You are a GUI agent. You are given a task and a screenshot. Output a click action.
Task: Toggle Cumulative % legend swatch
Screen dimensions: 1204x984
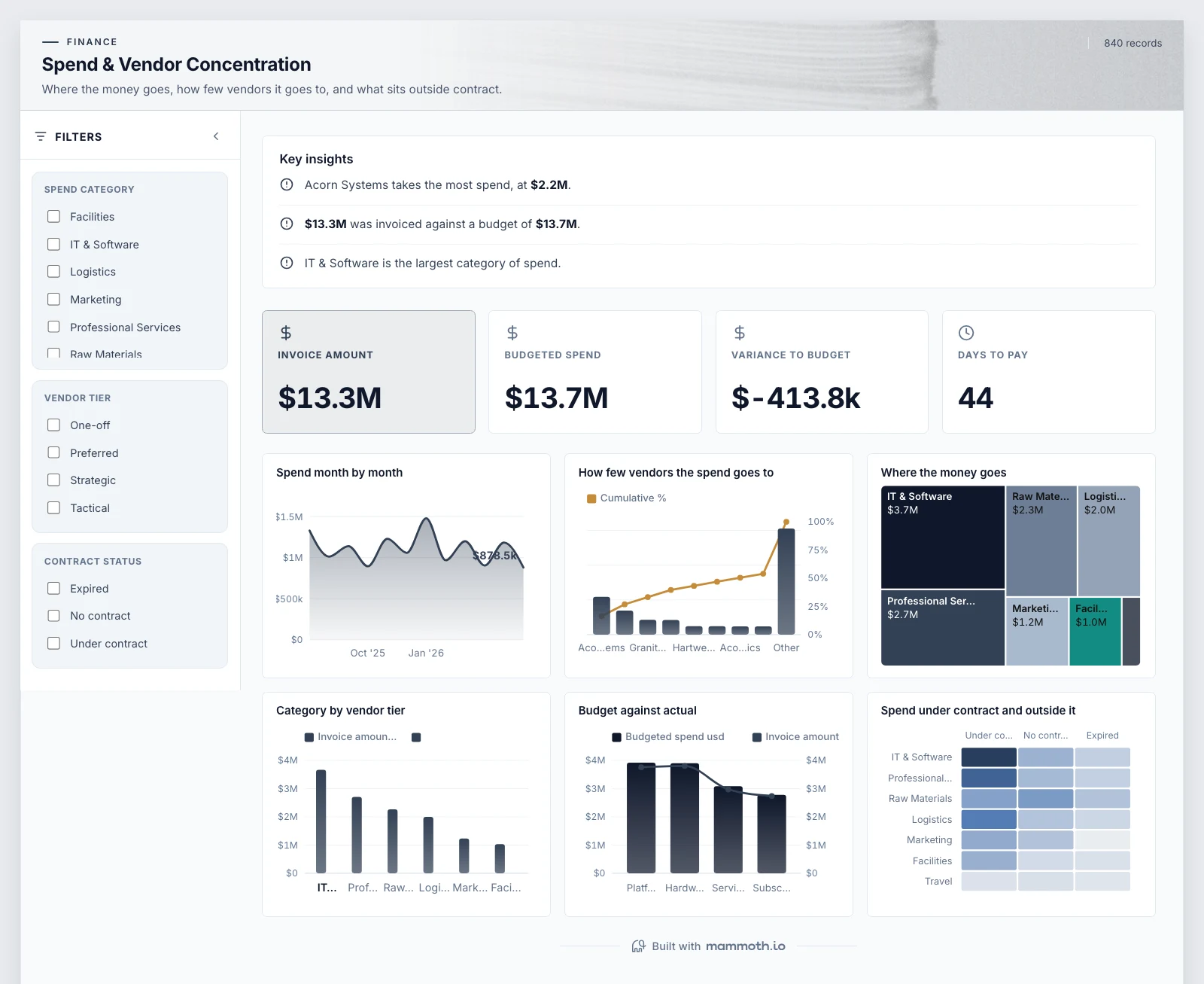591,498
